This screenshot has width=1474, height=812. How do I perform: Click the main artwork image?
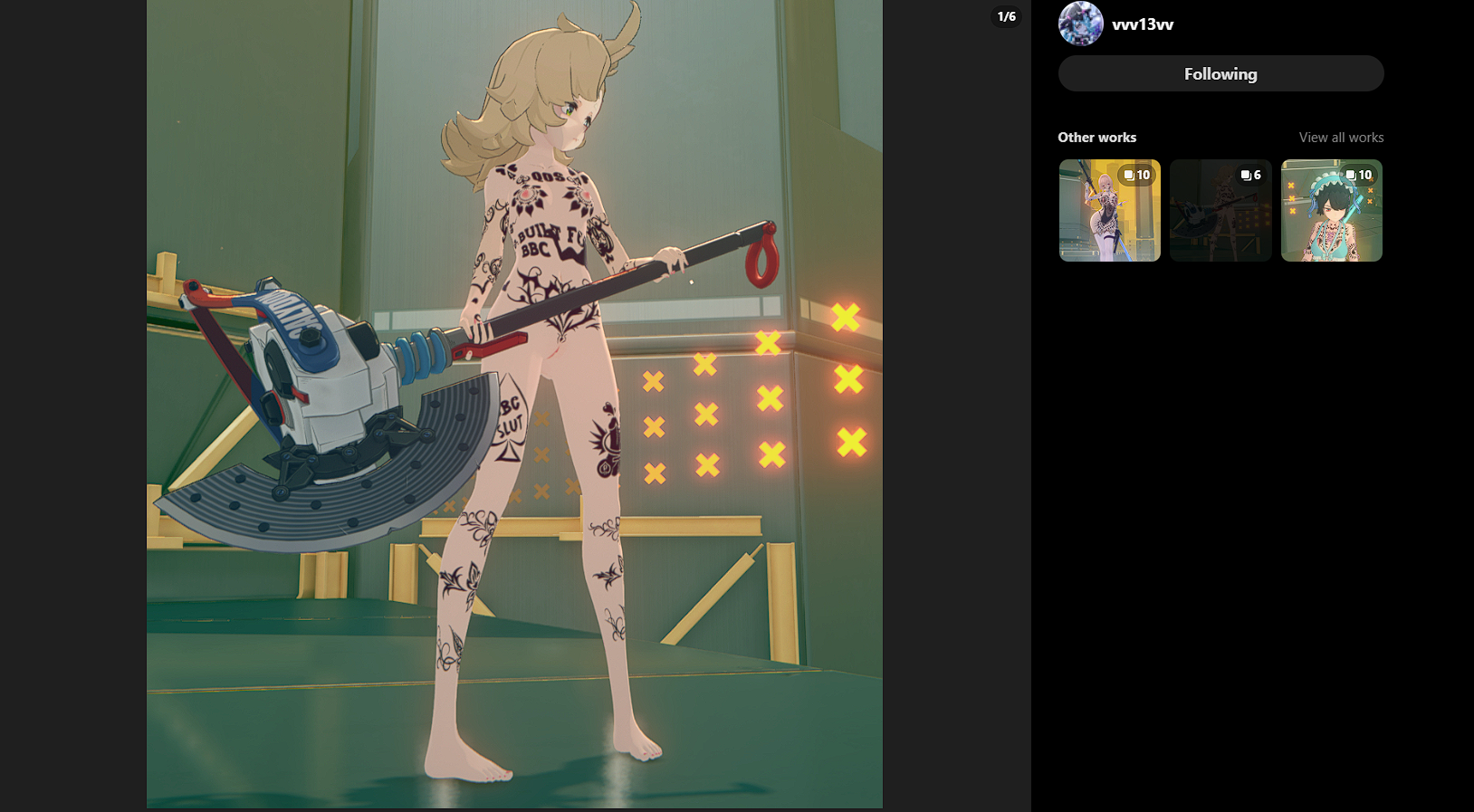coord(514,404)
